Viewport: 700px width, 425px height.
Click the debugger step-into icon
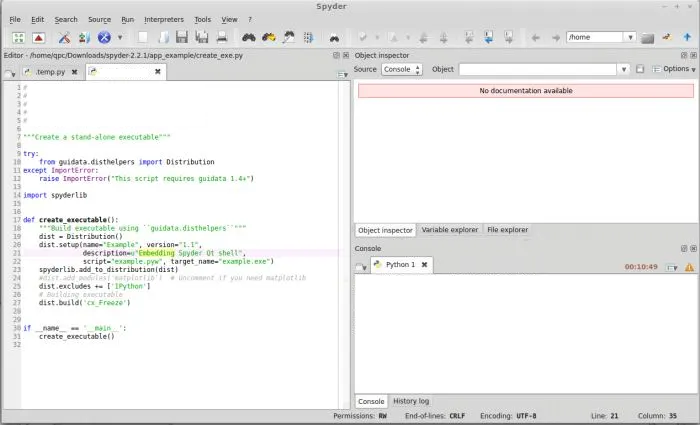(x=469, y=38)
